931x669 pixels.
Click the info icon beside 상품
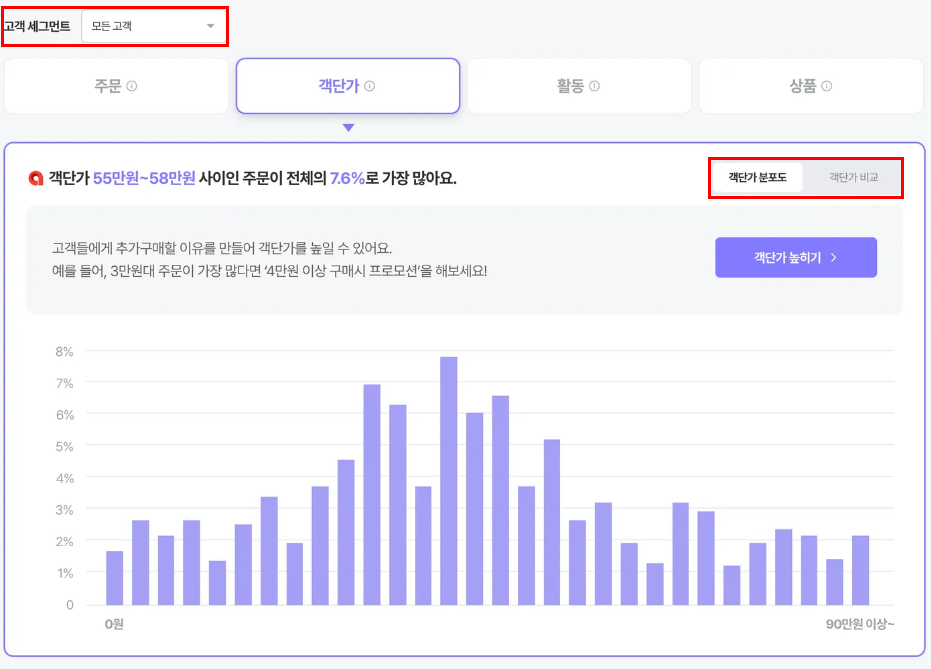pos(826,86)
